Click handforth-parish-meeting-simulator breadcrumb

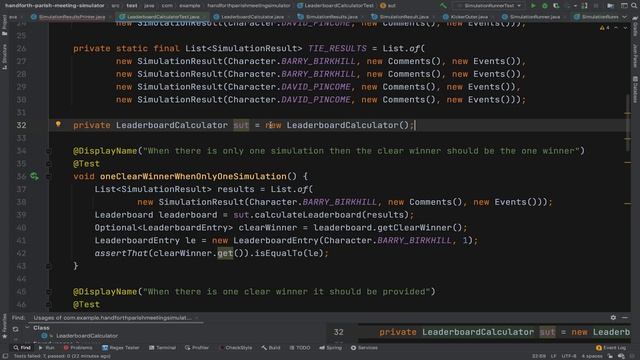(55, 6)
